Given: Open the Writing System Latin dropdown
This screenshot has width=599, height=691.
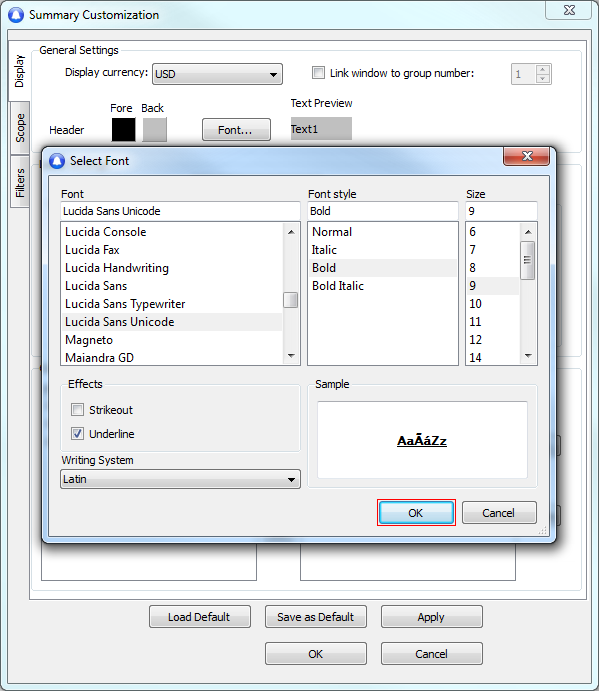Looking at the screenshot, I should [x=180, y=479].
